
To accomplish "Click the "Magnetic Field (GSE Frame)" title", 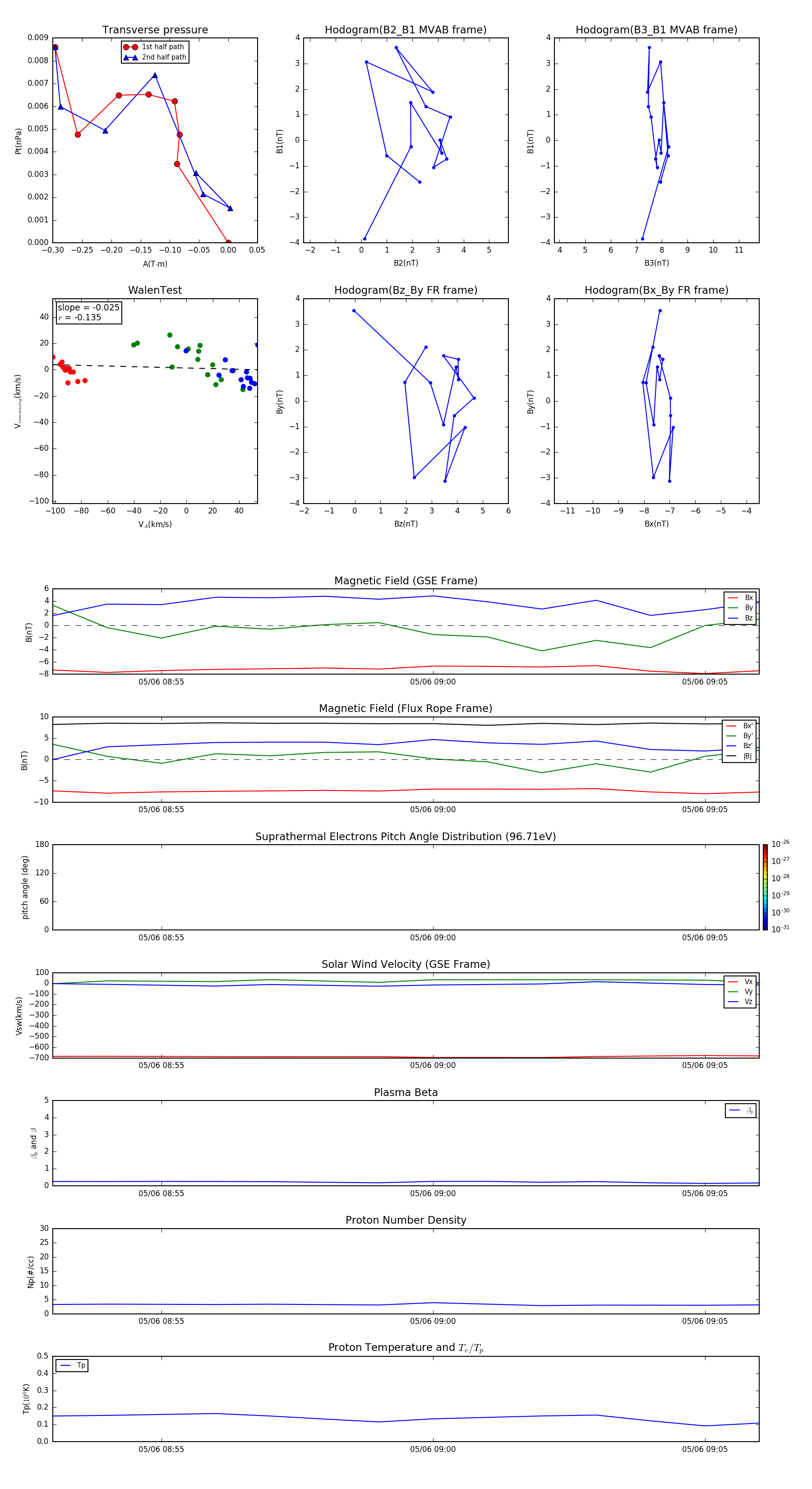I will (x=406, y=581).
